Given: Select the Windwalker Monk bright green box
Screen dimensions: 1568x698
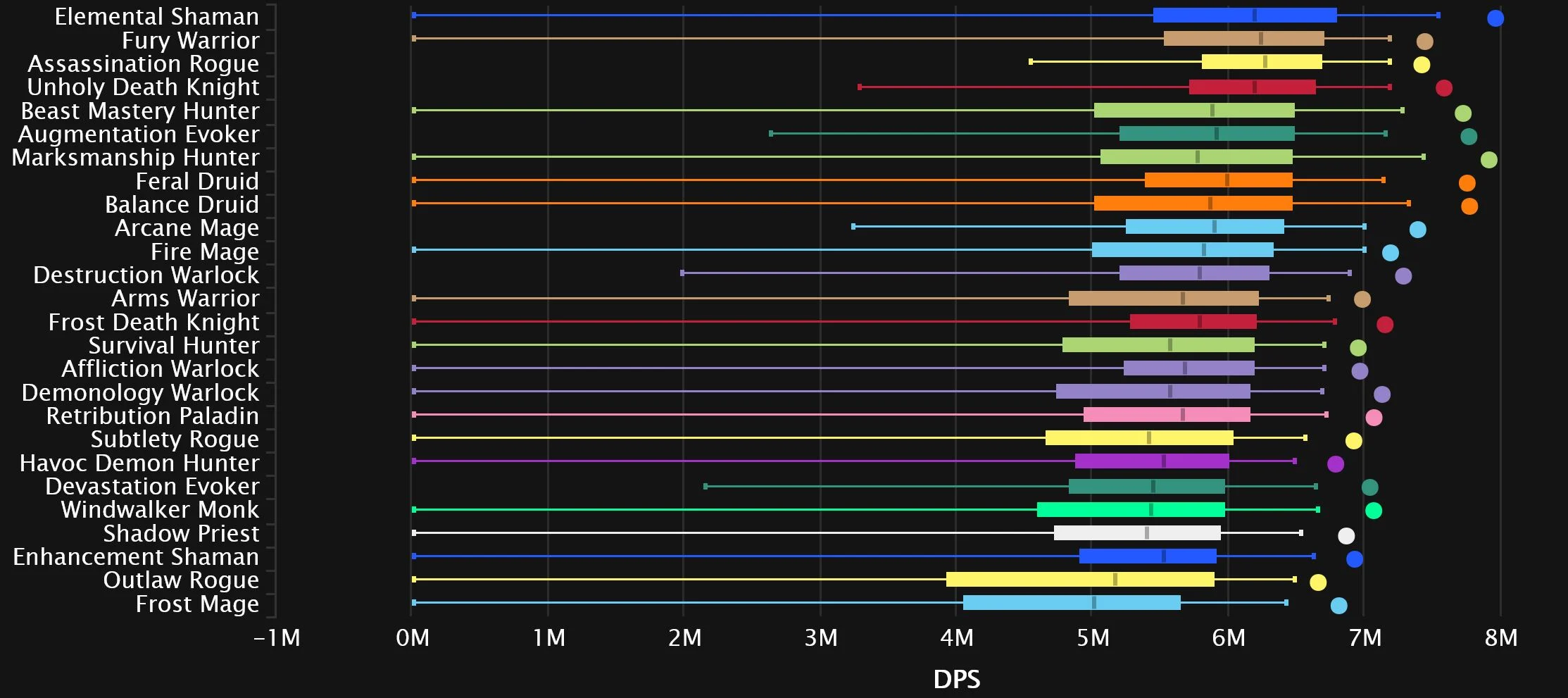Looking at the screenshot, I should pyautogui.click(x=1130, y=510).
